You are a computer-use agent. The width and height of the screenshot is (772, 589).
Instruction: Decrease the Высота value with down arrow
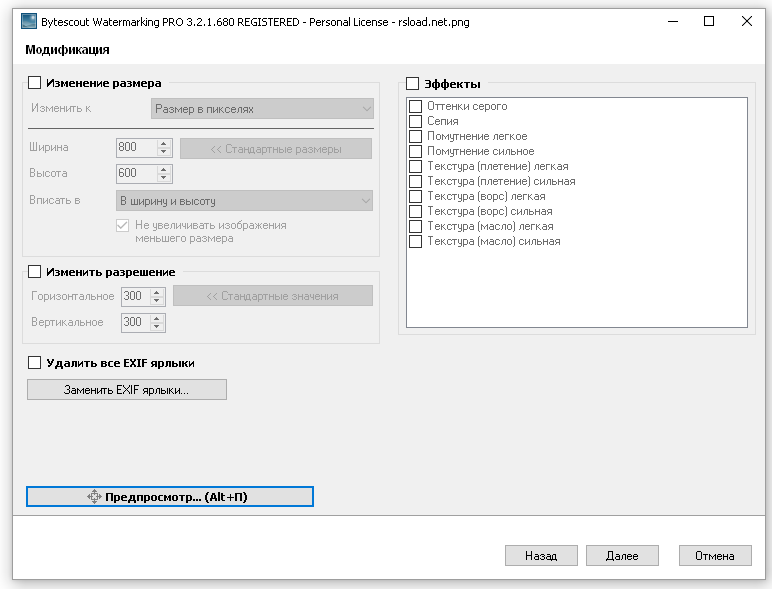coord(164,178)
